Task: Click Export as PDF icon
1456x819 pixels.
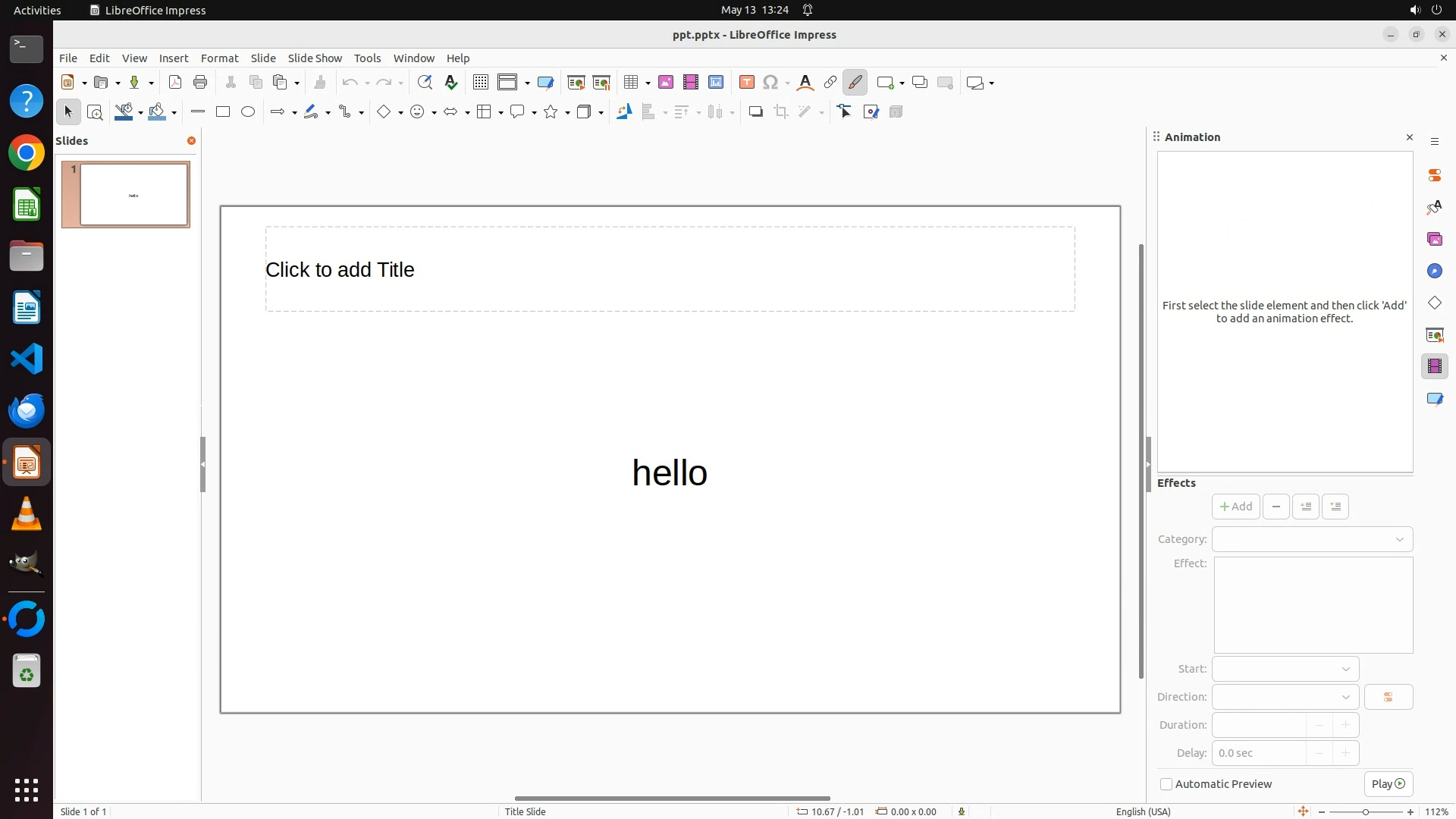Action: click(175, 83)
